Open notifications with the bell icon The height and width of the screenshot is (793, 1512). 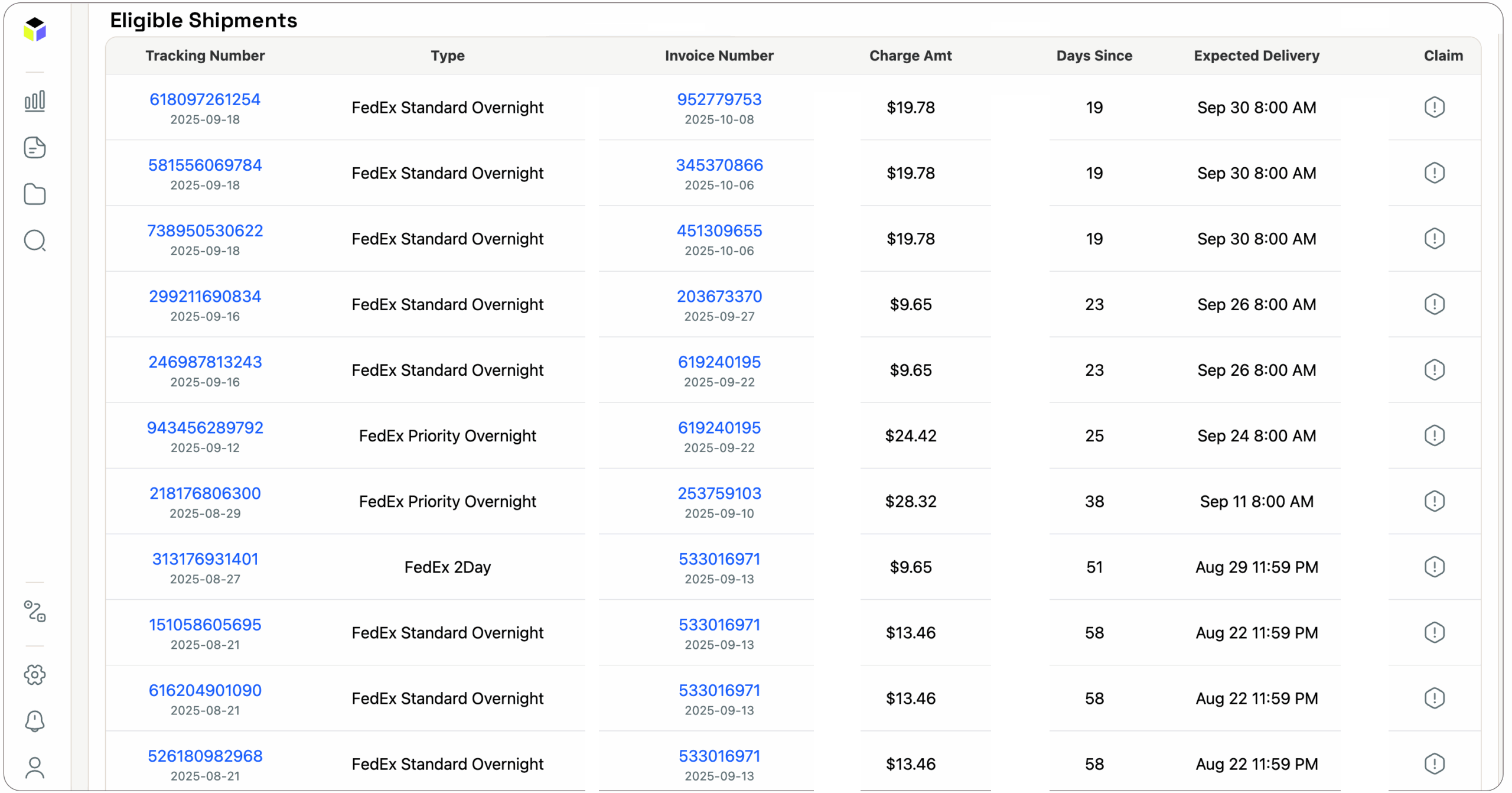pyautogui.click(x=35, y=721)
